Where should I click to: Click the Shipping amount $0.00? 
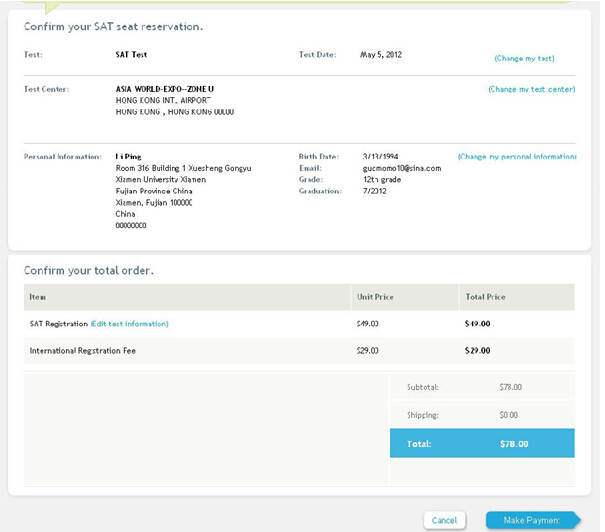pos(508,415)
